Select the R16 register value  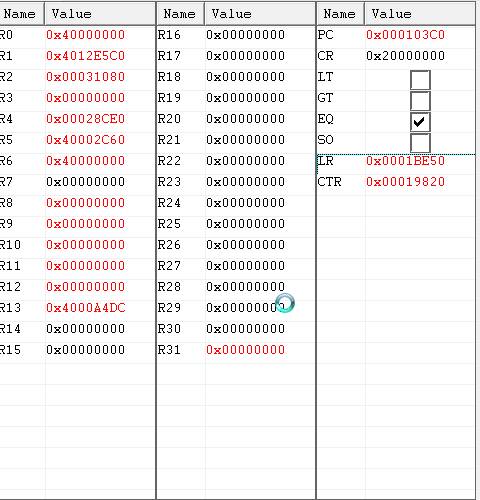pos(246,35)
